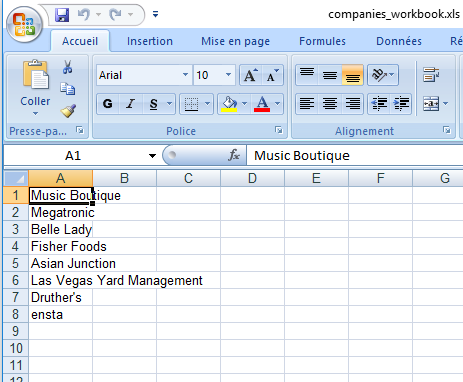Paste using the Coller clipboard icon

point(35,75)
